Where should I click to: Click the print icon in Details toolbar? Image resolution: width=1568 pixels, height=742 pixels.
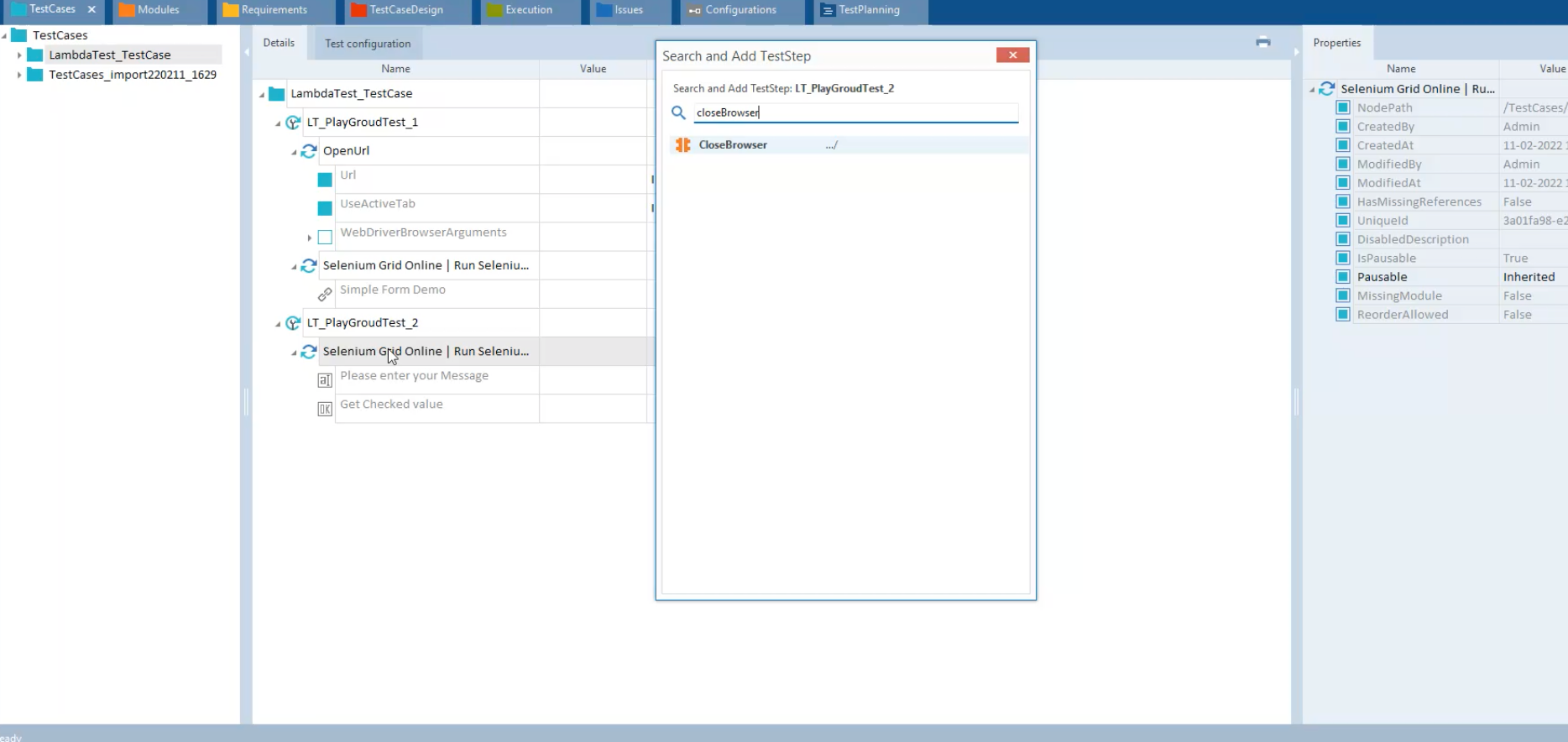point(1262,42)
